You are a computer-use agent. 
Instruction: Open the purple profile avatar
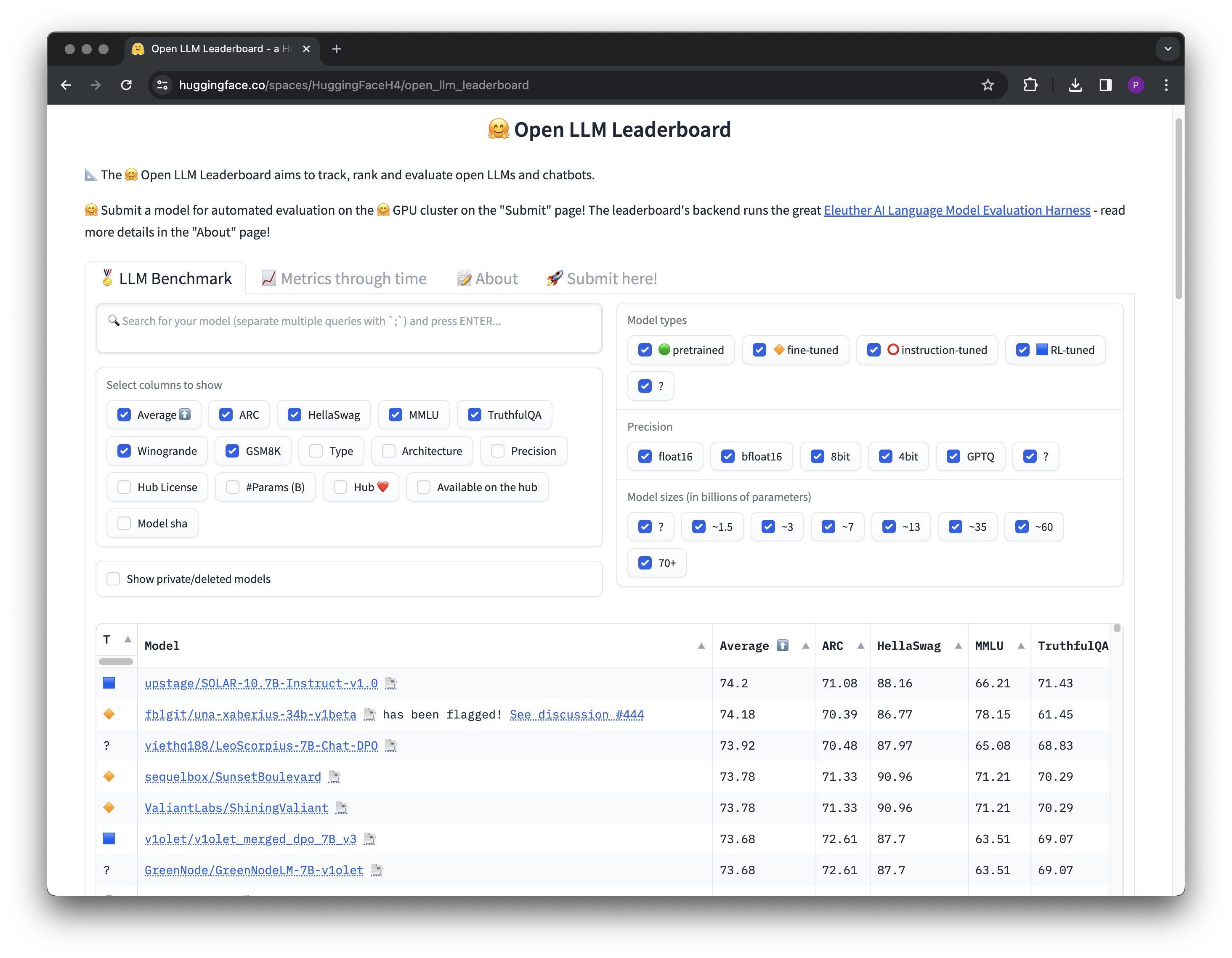(x=1136, y=85)
